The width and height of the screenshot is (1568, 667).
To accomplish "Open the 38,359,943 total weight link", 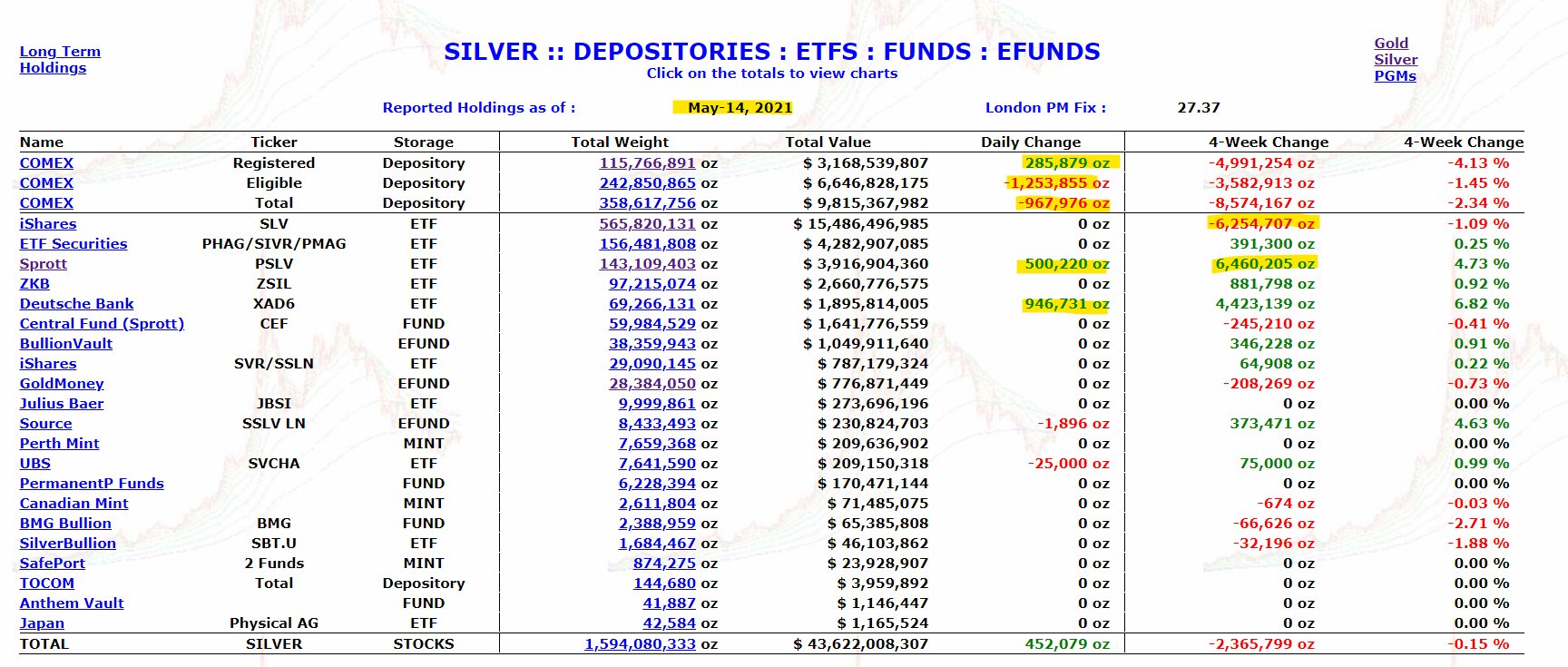I will coord(652,343).
